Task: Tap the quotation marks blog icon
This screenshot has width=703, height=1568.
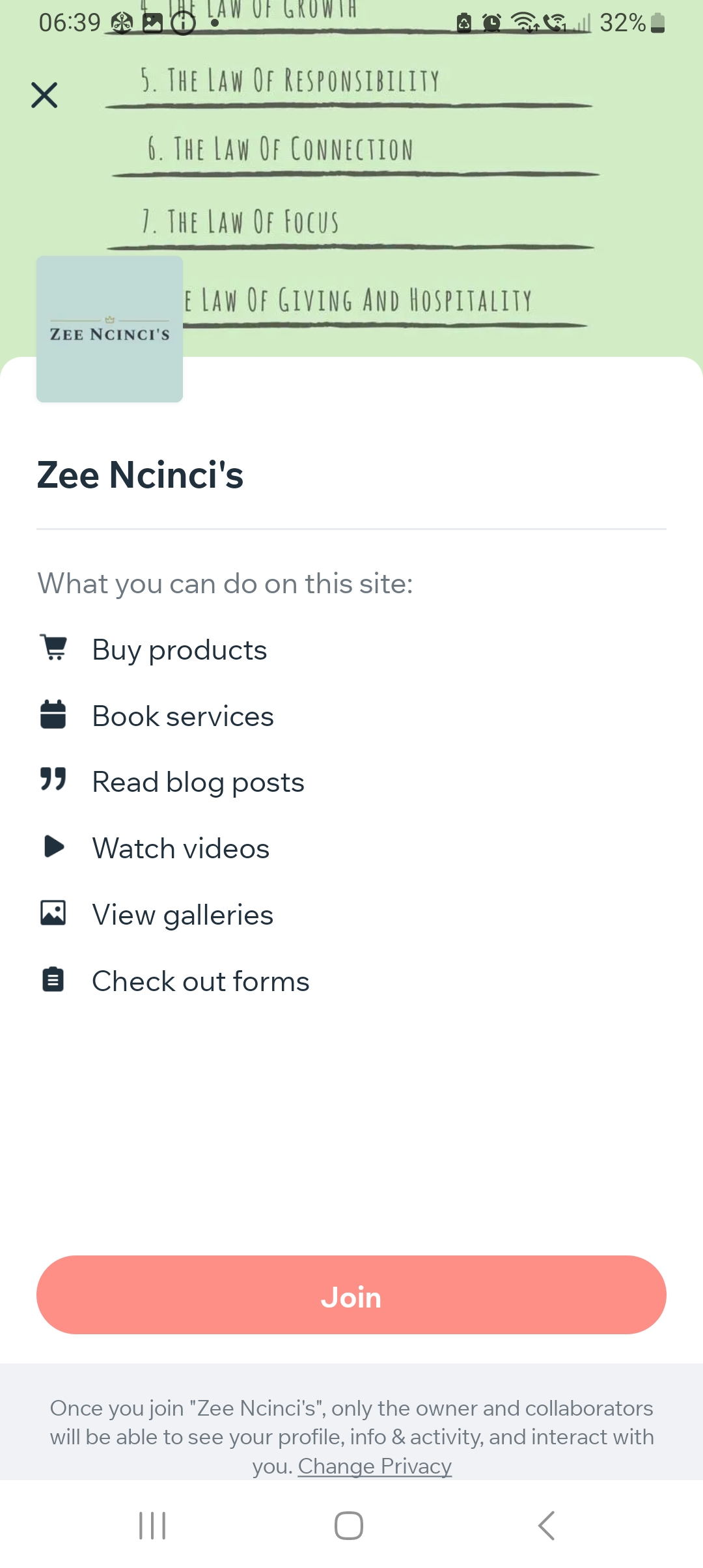Action: [x=53, y=779]
